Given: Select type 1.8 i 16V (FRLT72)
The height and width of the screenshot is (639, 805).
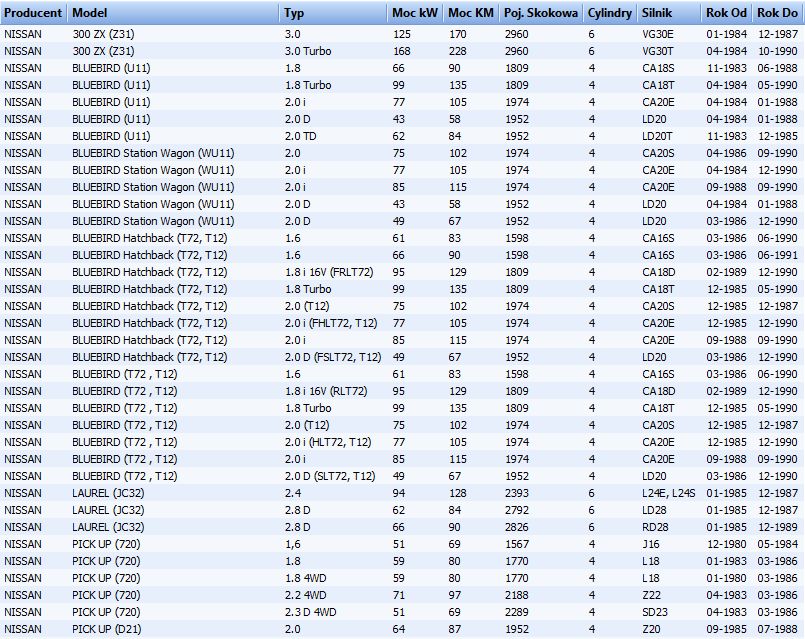Looking at the screenshot, I should tap(329, 272).
